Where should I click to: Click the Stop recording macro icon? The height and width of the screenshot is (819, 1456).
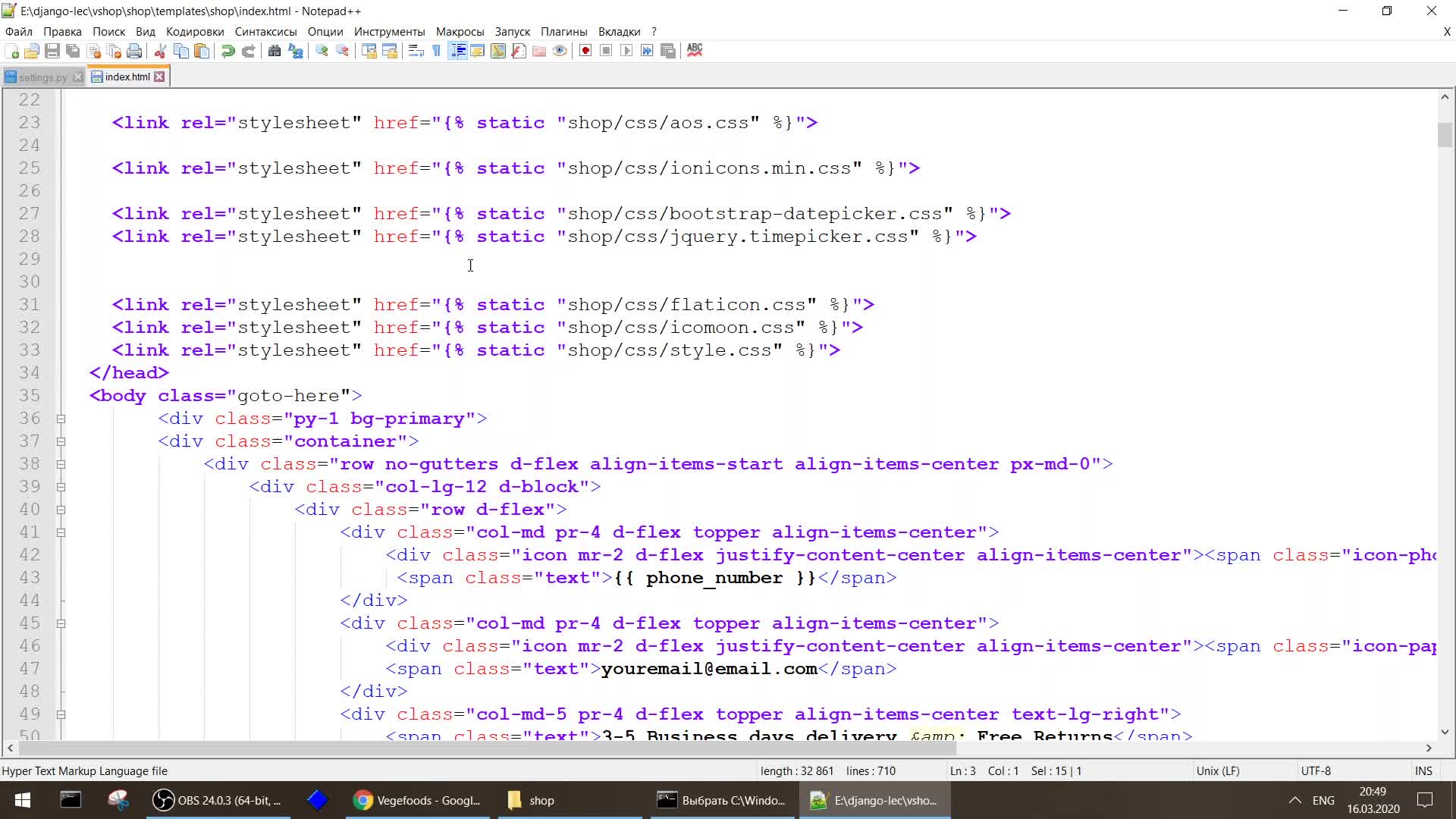click(606, 51)
